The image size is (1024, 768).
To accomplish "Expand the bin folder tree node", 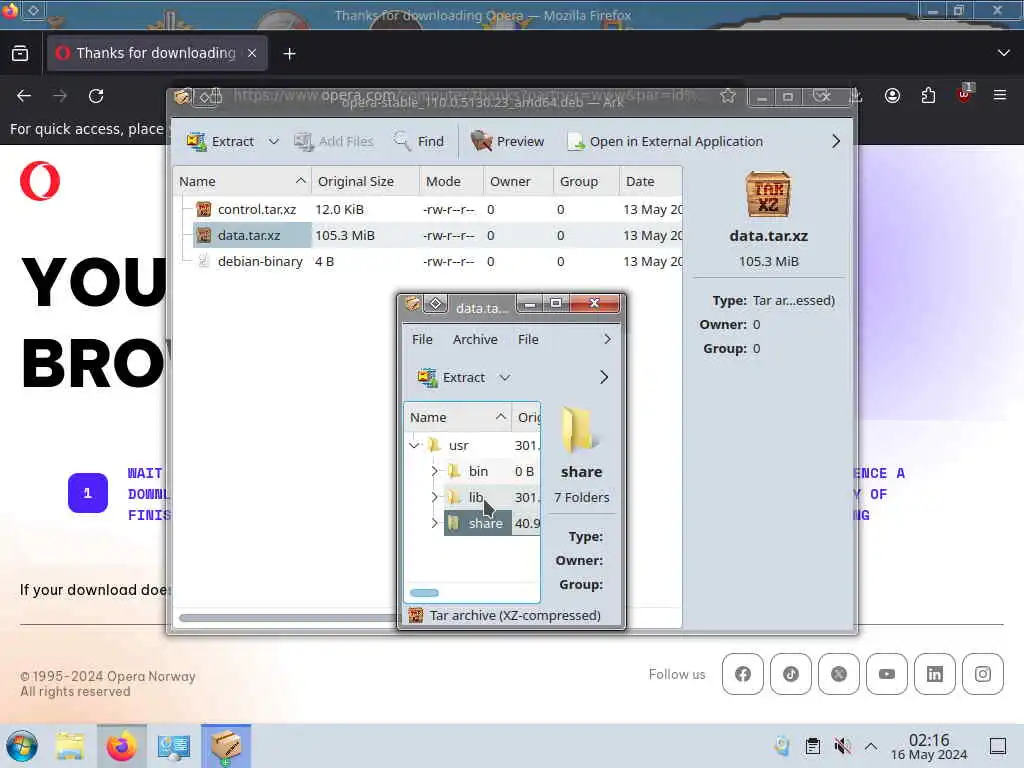I will pos(434,472).
